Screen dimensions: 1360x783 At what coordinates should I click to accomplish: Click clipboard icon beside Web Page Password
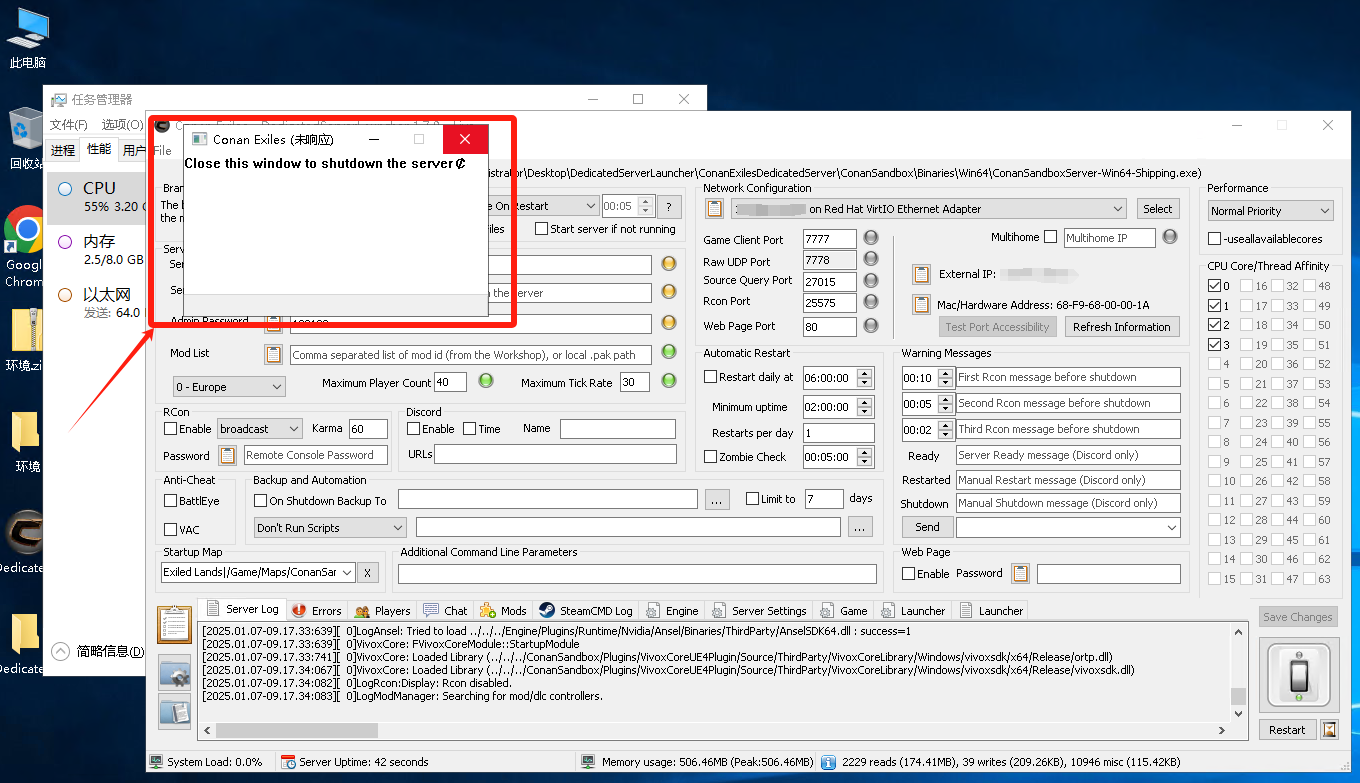click(1020, 574)
